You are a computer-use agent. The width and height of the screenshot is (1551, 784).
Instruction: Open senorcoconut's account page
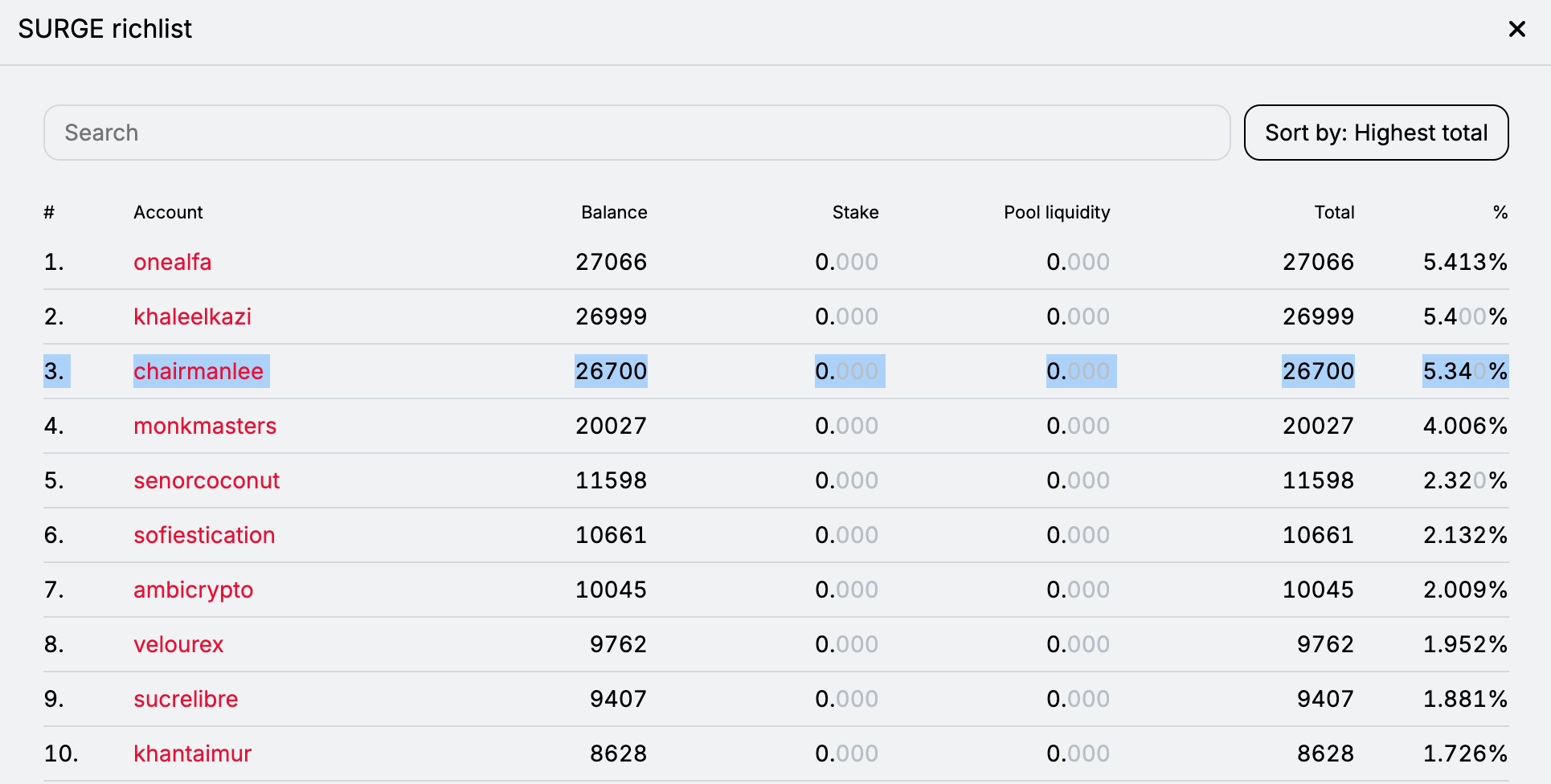[x=207, y=480]
